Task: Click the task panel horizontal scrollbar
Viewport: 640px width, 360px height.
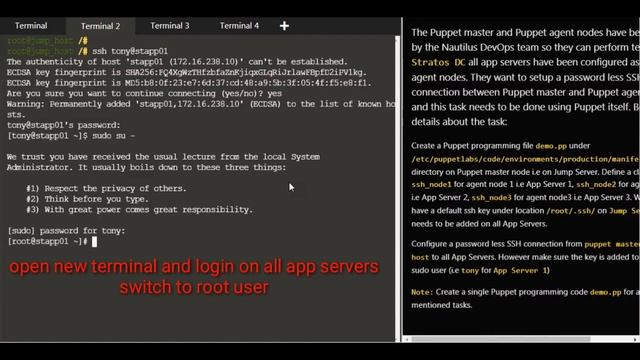Action: (500, 339)
